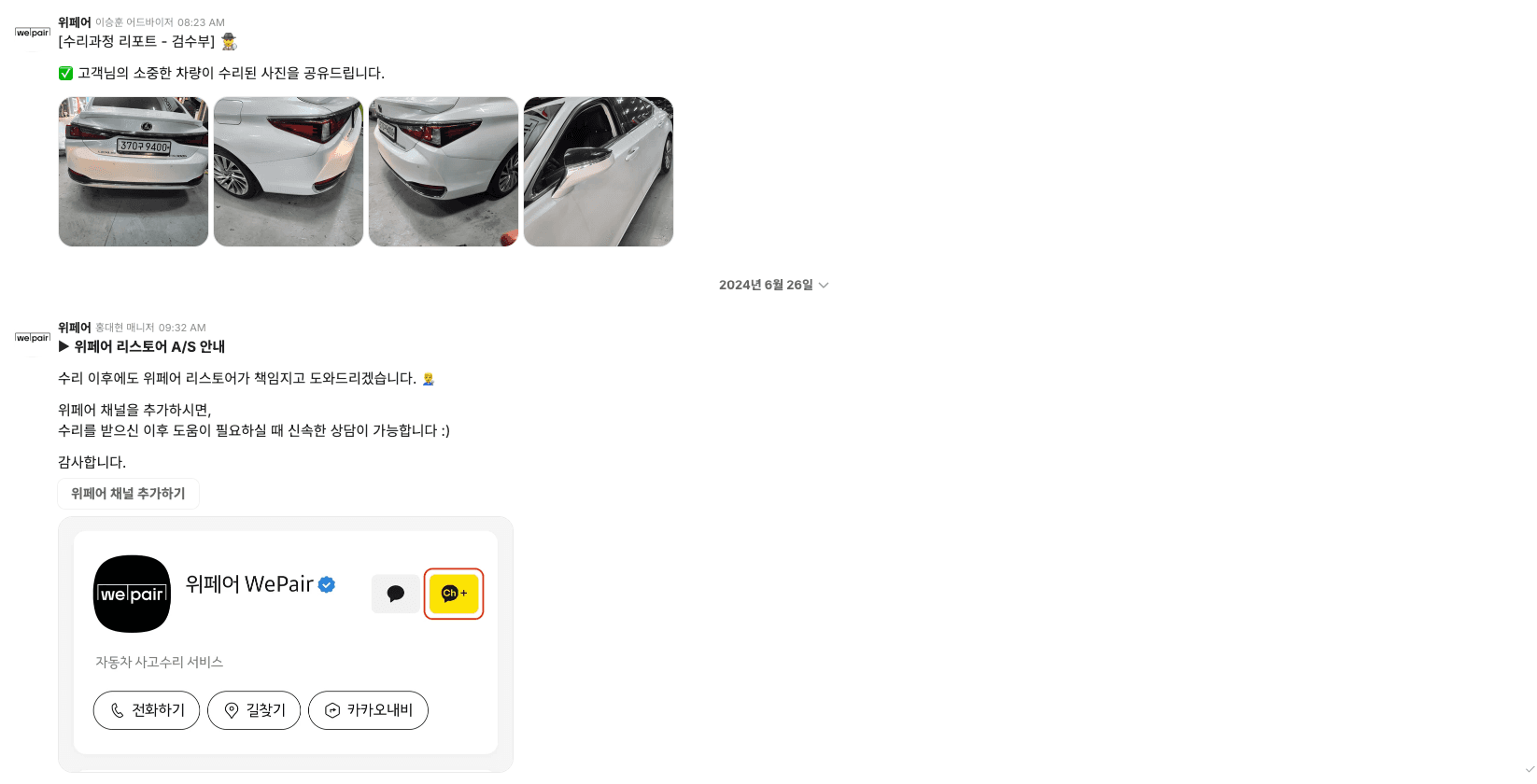Open the fourth photo showing side mirror

599,172
